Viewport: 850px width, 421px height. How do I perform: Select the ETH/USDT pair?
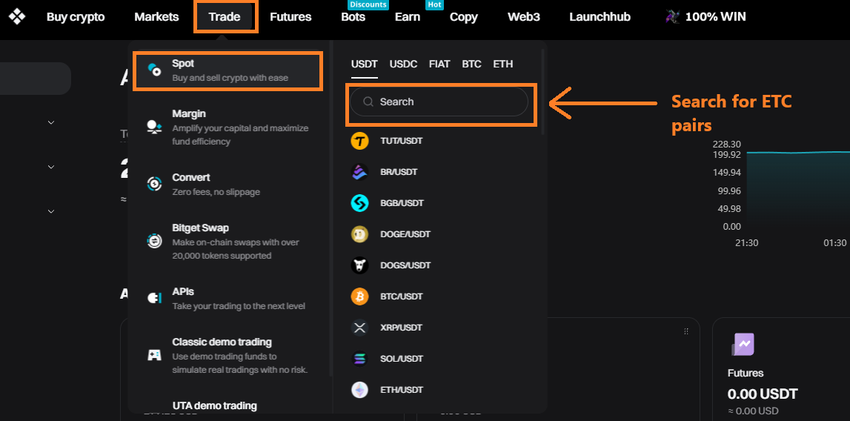pyautogui.click(x=402, y=390)
